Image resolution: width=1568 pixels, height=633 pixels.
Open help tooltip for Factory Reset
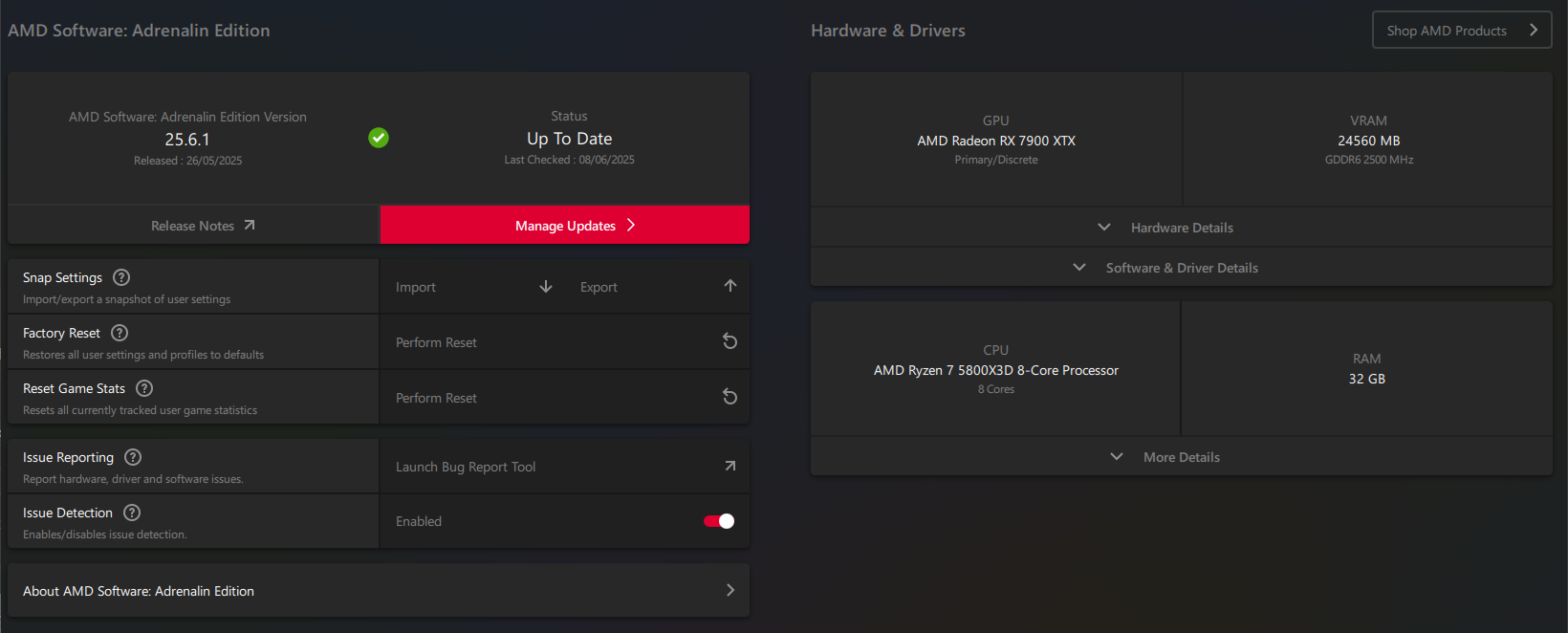click(120, 333)
